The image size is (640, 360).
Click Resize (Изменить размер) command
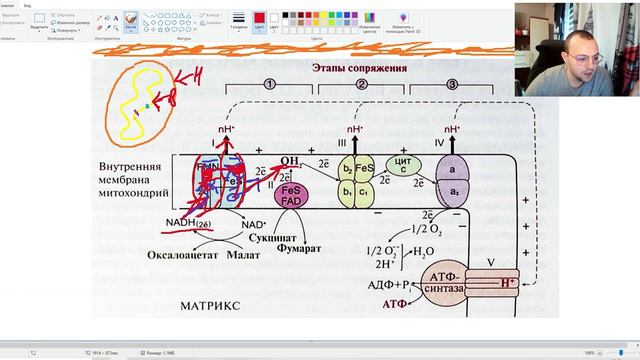[70, 23]
